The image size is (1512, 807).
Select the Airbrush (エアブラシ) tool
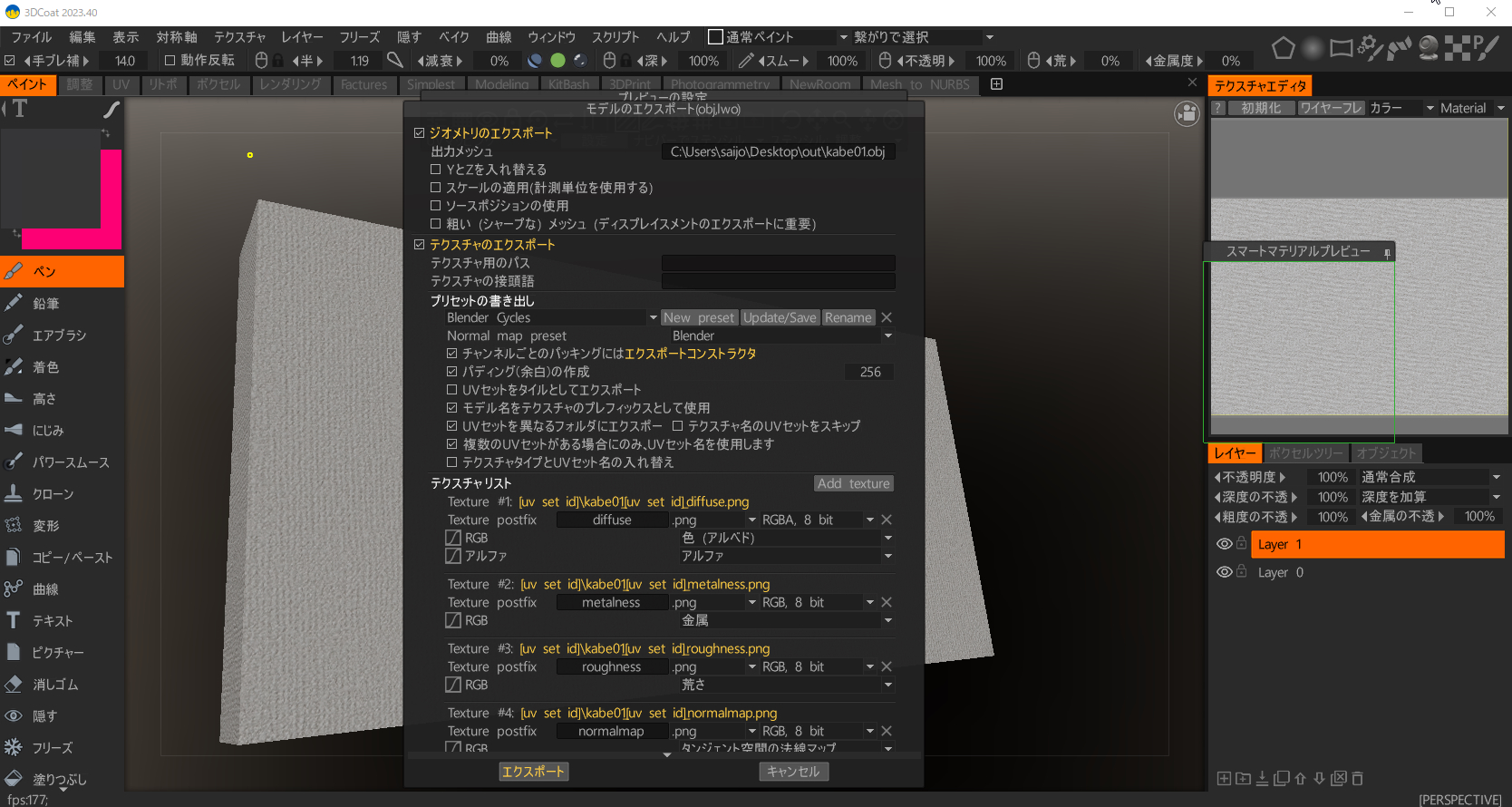click(59, 335)
